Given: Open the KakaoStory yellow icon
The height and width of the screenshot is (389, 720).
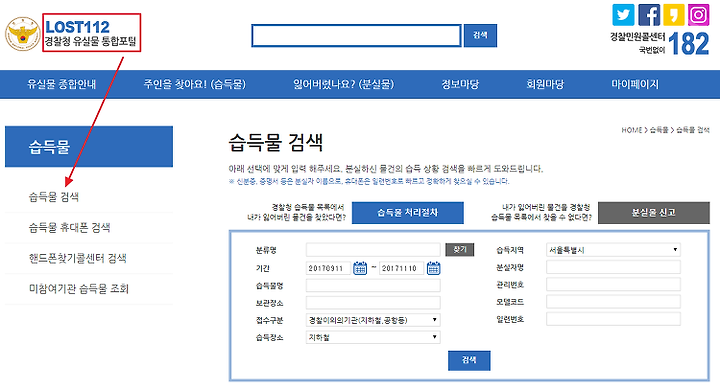Looking at the screenshot, I should coord(674,15).
